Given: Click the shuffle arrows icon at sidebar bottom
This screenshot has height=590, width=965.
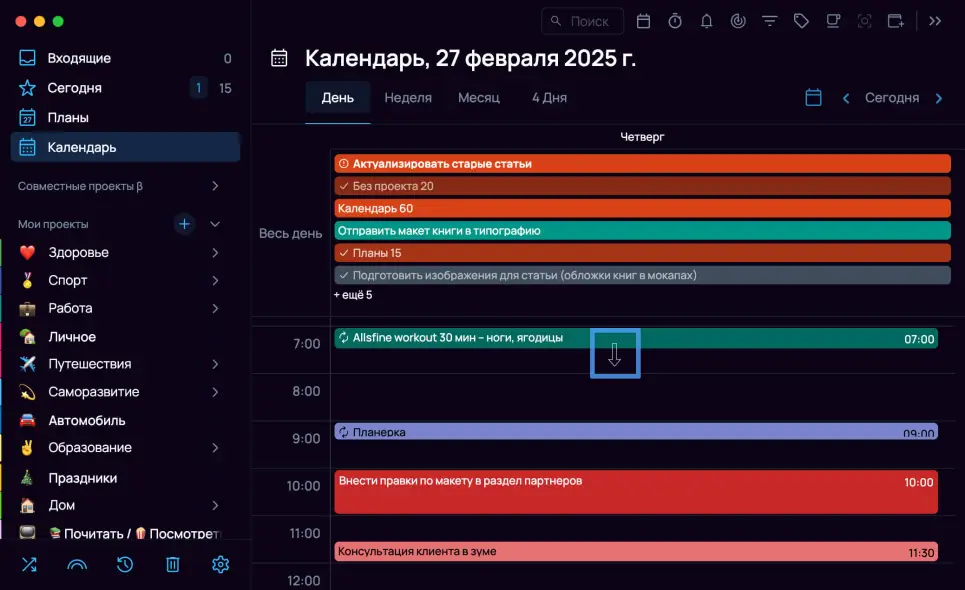Looking at the screenshot, I should [x=29, y=565].
